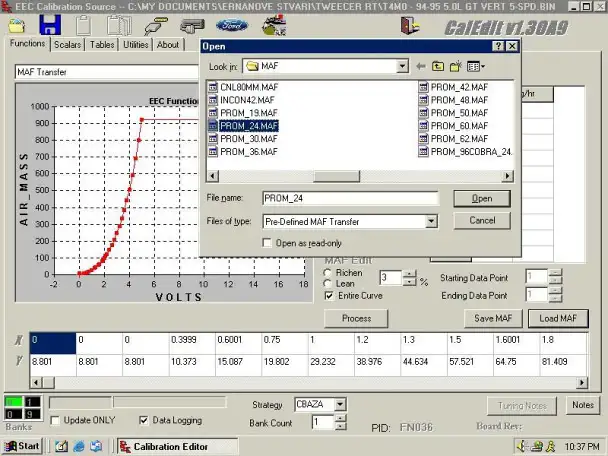
Task: Click Calibration Editor taskbar button
Action: 178,447
